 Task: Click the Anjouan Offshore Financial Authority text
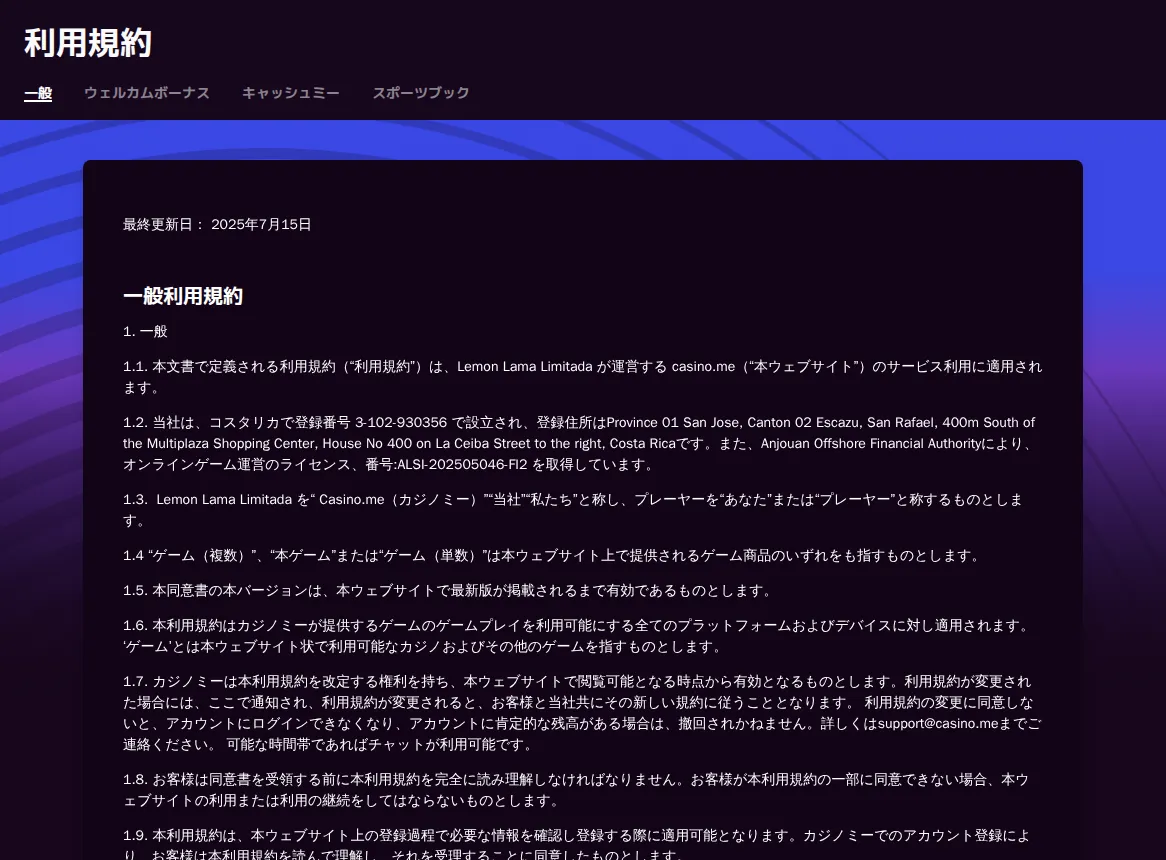click(871, 444)
